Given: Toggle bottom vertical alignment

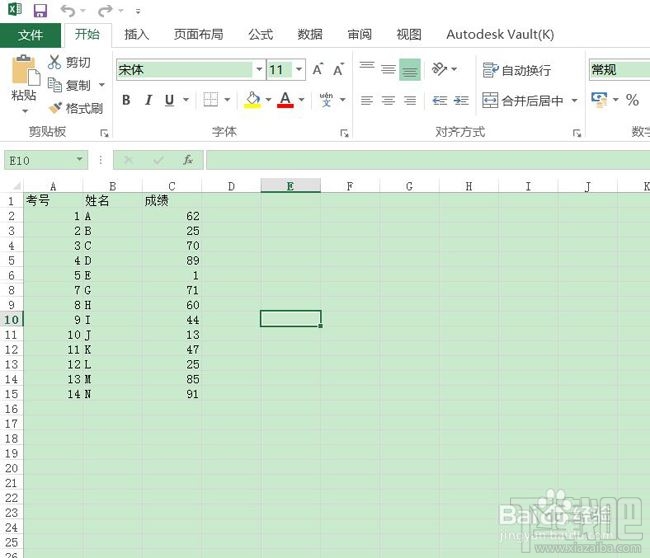Looking at the screenshot, I should (410, 70).
